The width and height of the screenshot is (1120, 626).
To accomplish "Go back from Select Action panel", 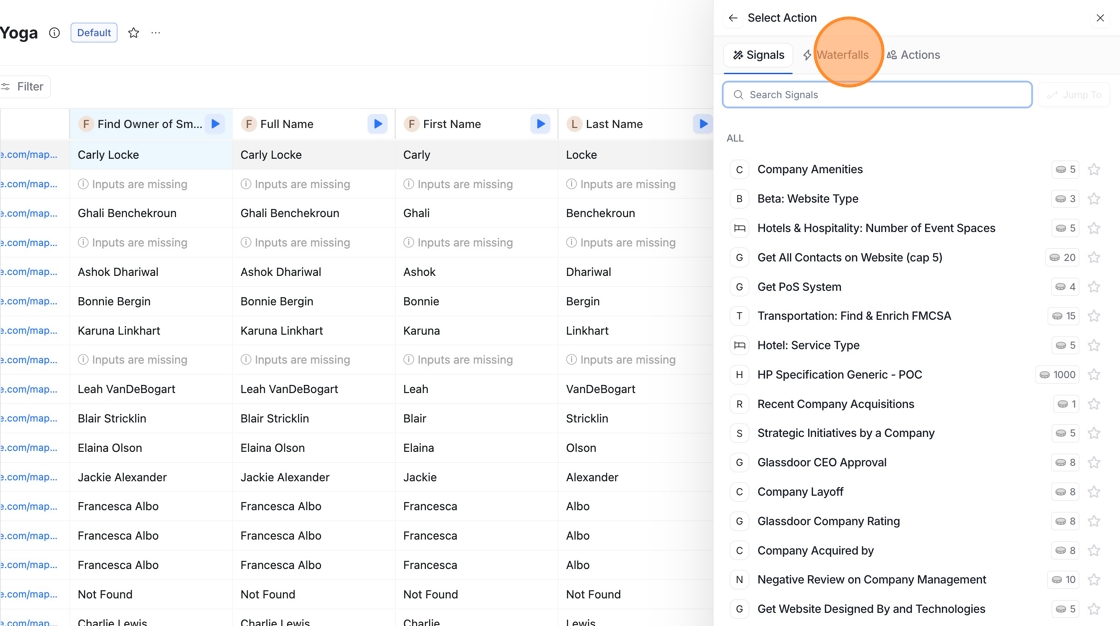I will [733, 18].
